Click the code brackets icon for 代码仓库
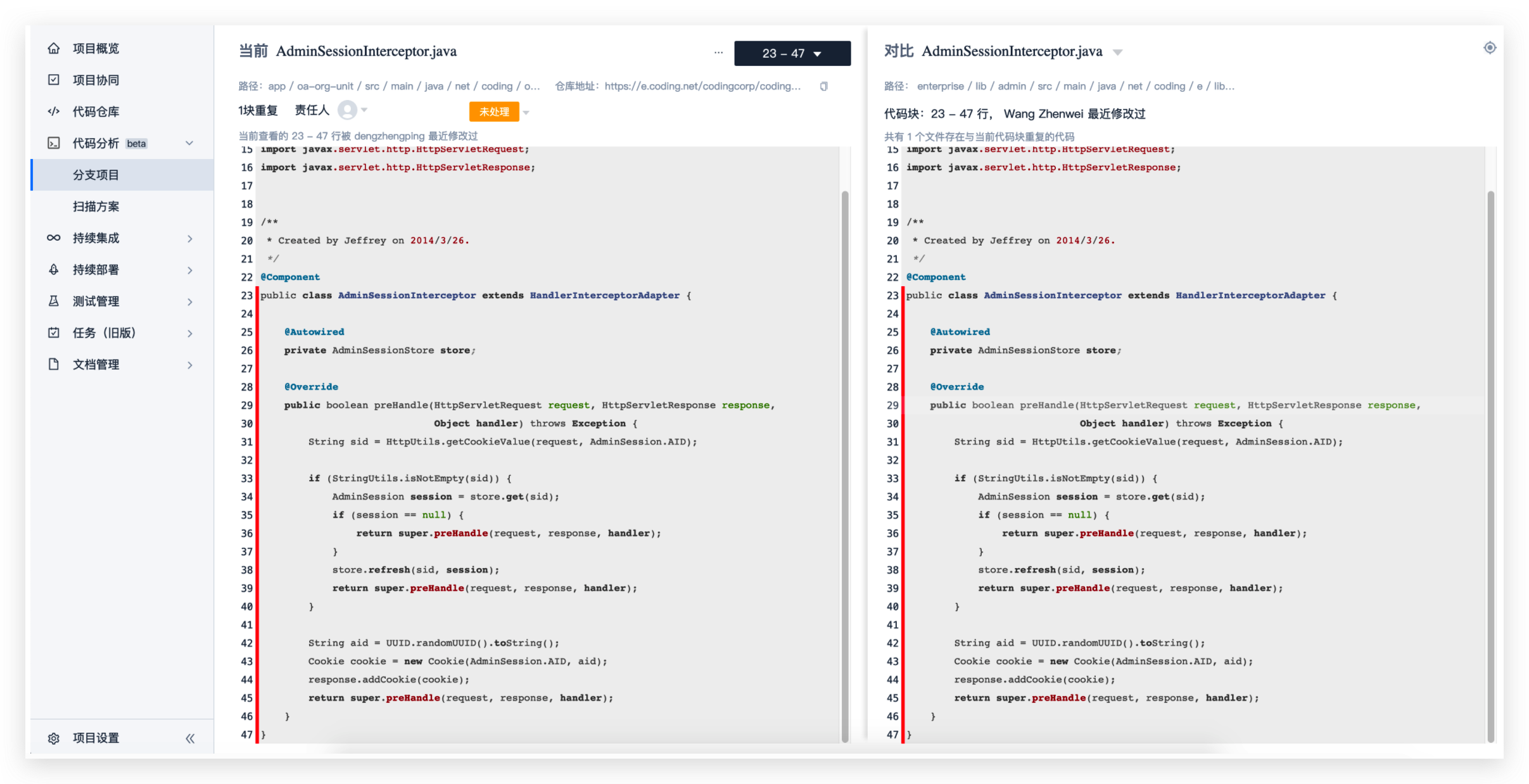This screenshot has width=1529, height=784. pyautogui.click(x=54, y=111)
